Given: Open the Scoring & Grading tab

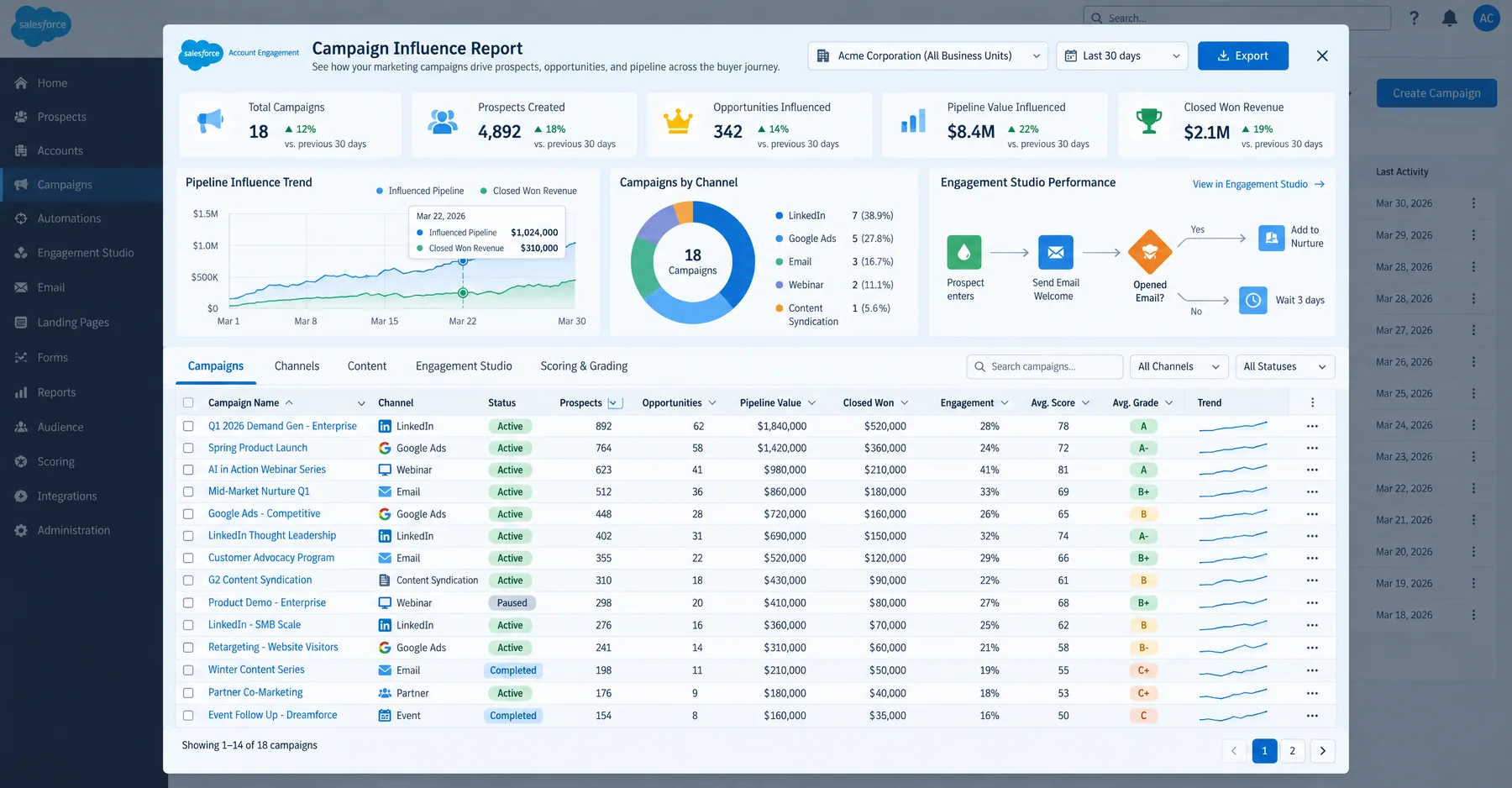Looking at the screenshot, I should click(x=584, y=366).
